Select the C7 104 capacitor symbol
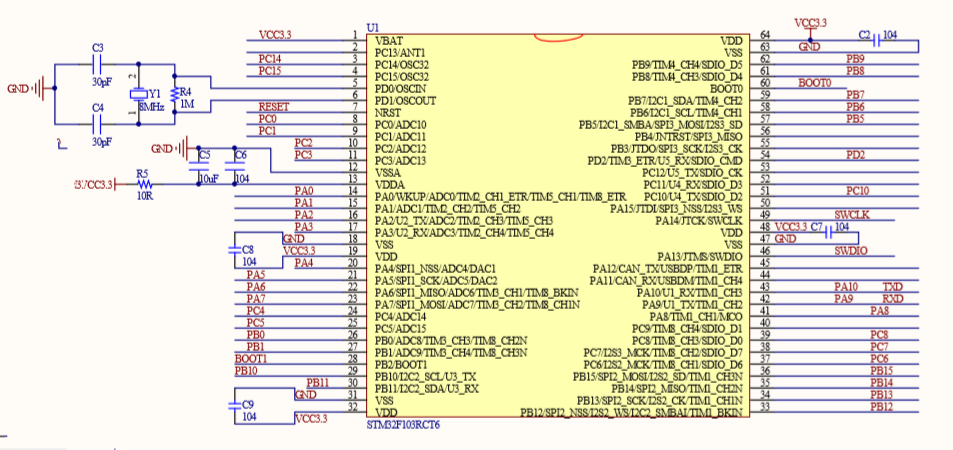The width and height of the screenshot is (953, 450). [x=828, y=233]
